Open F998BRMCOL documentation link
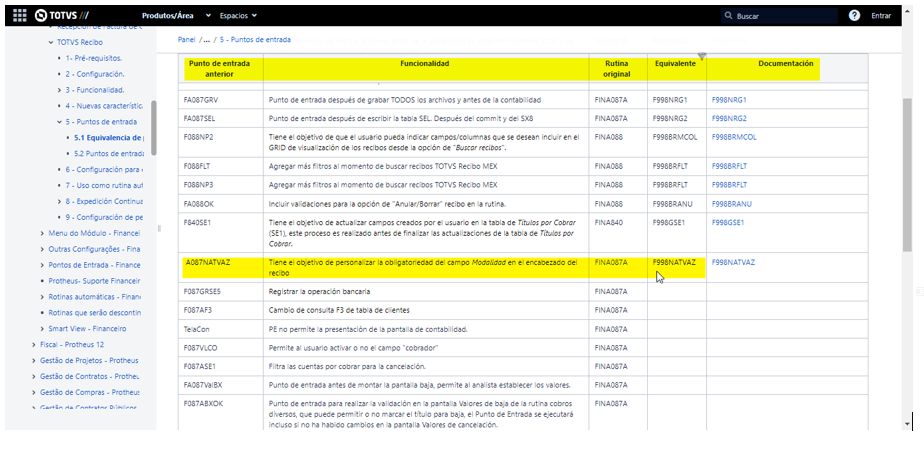 [x=734, y=137]
